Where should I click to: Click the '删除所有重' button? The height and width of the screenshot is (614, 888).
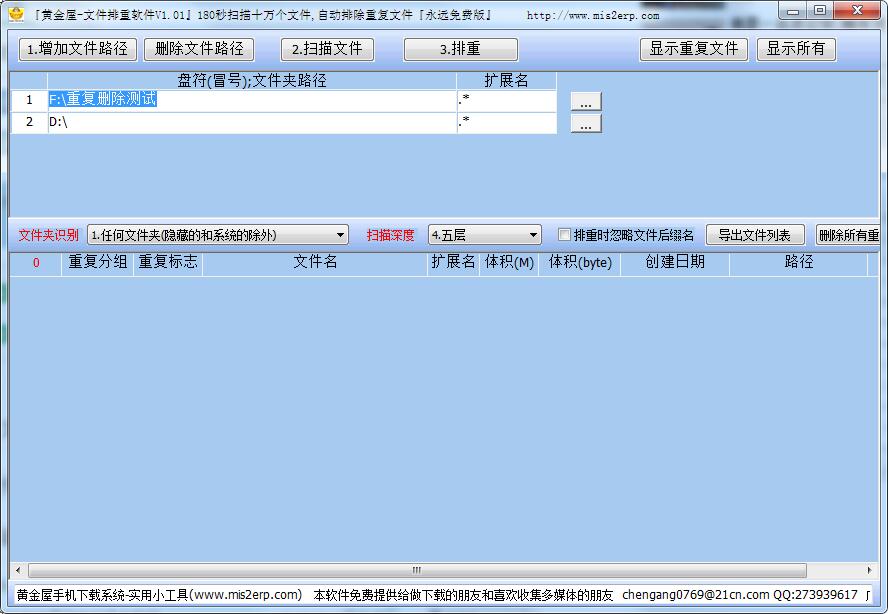pyautogui.click(x=848, y=235)
